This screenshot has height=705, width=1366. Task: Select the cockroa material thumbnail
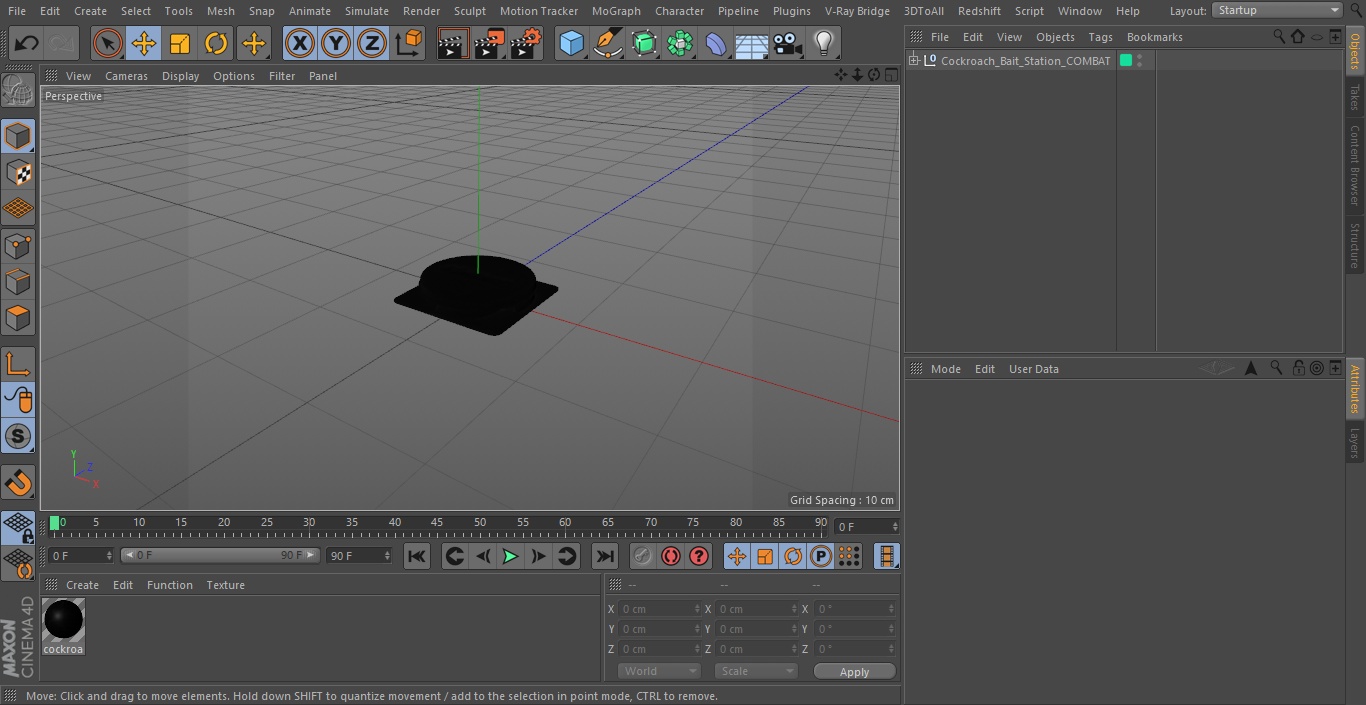pos(63,620)
